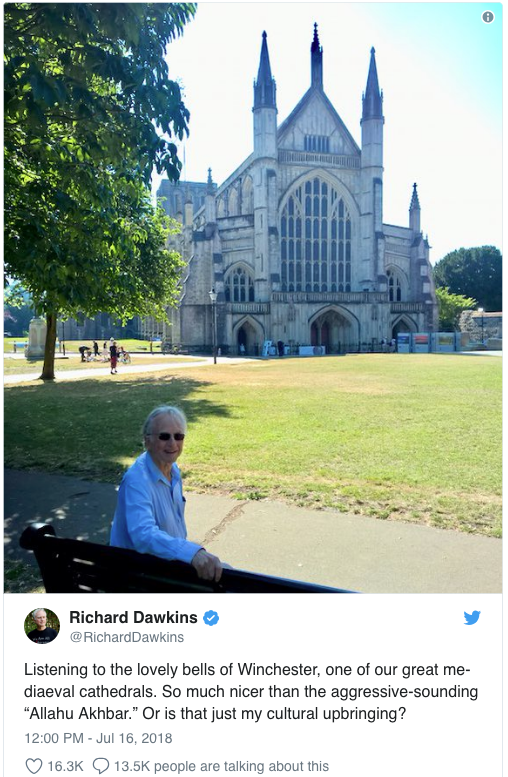Open the 12:00 PM - Jul 16, 2018 timestamp
508x777 pixels.
98,738
